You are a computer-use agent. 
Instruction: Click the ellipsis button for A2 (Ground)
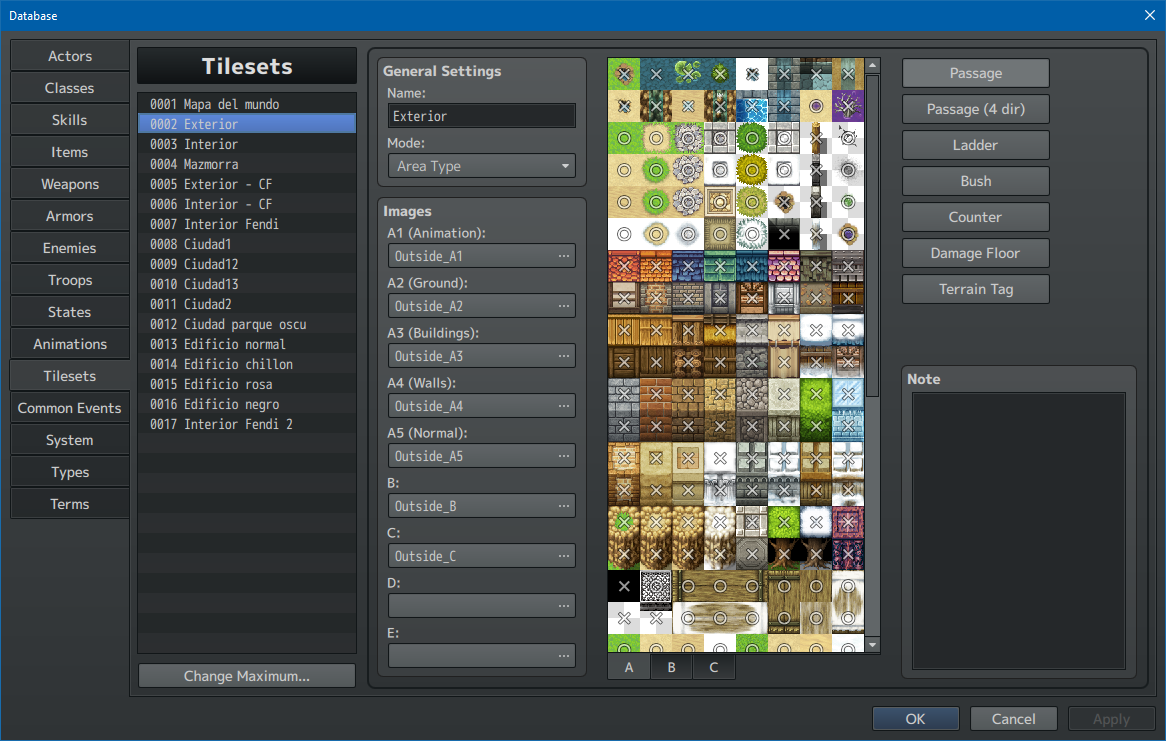(x=564, y=306)
